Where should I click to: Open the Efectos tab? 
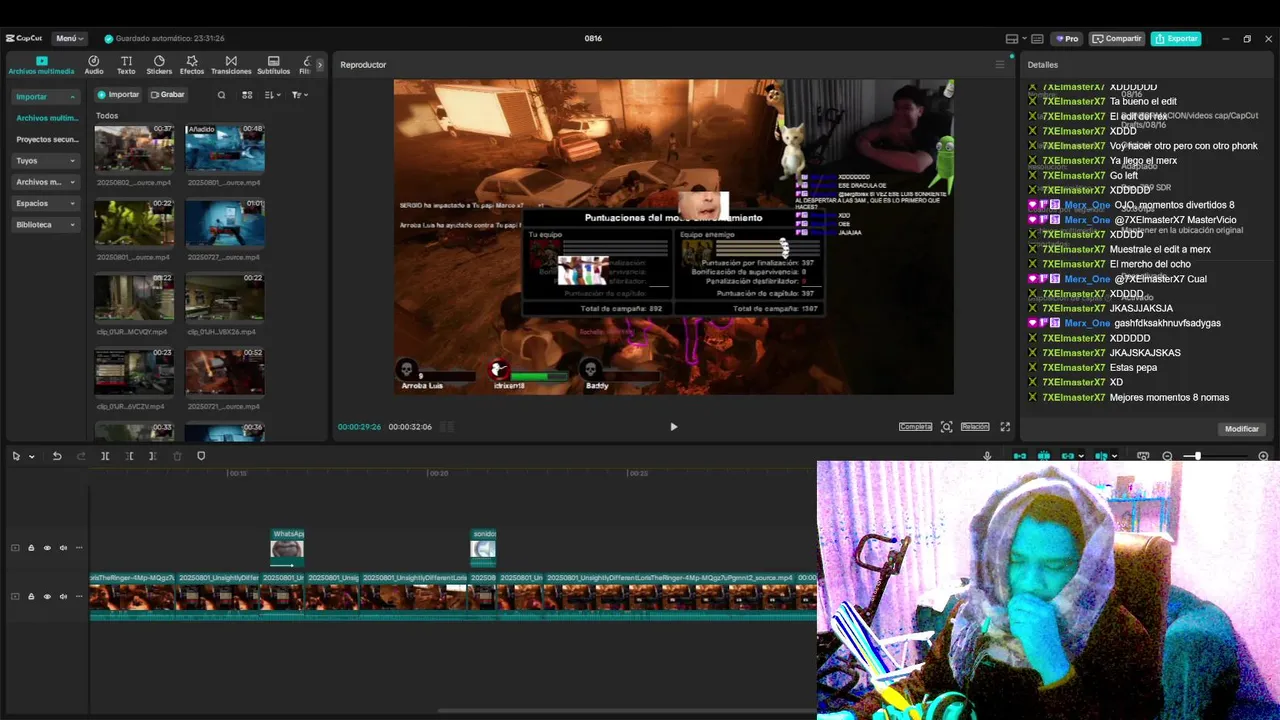192,65
